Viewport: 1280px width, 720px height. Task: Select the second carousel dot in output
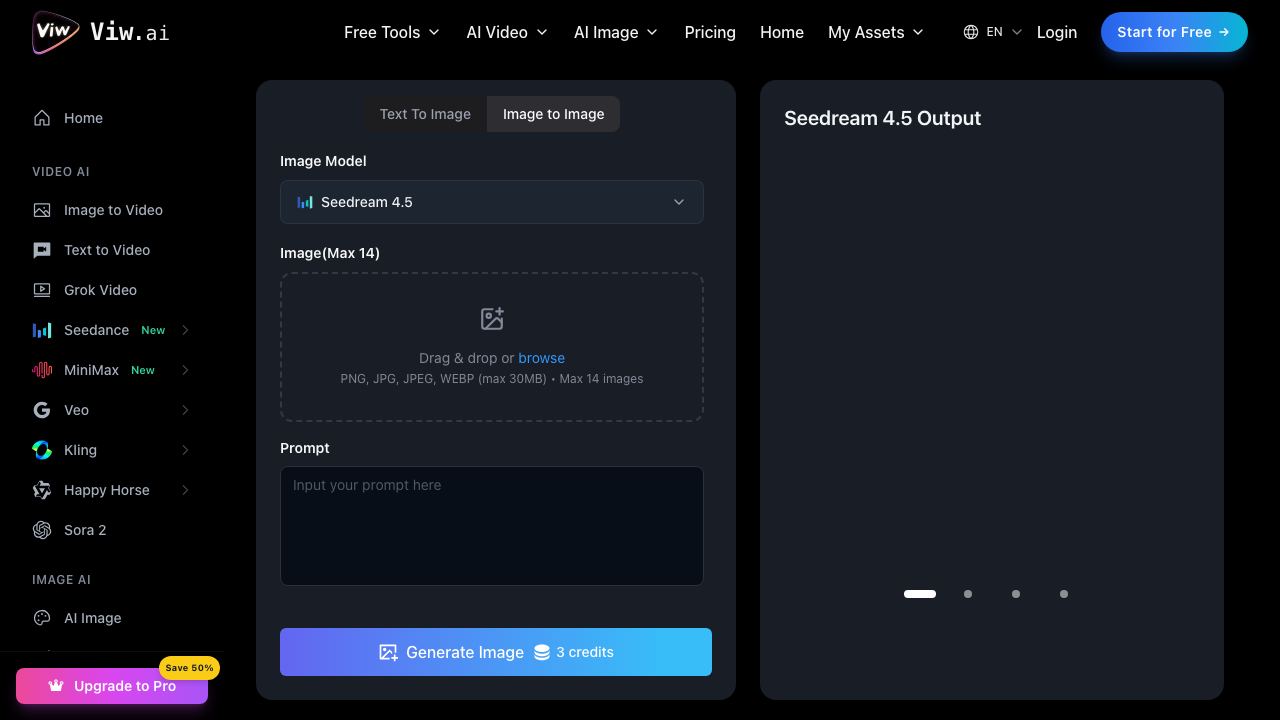[968, 594]
